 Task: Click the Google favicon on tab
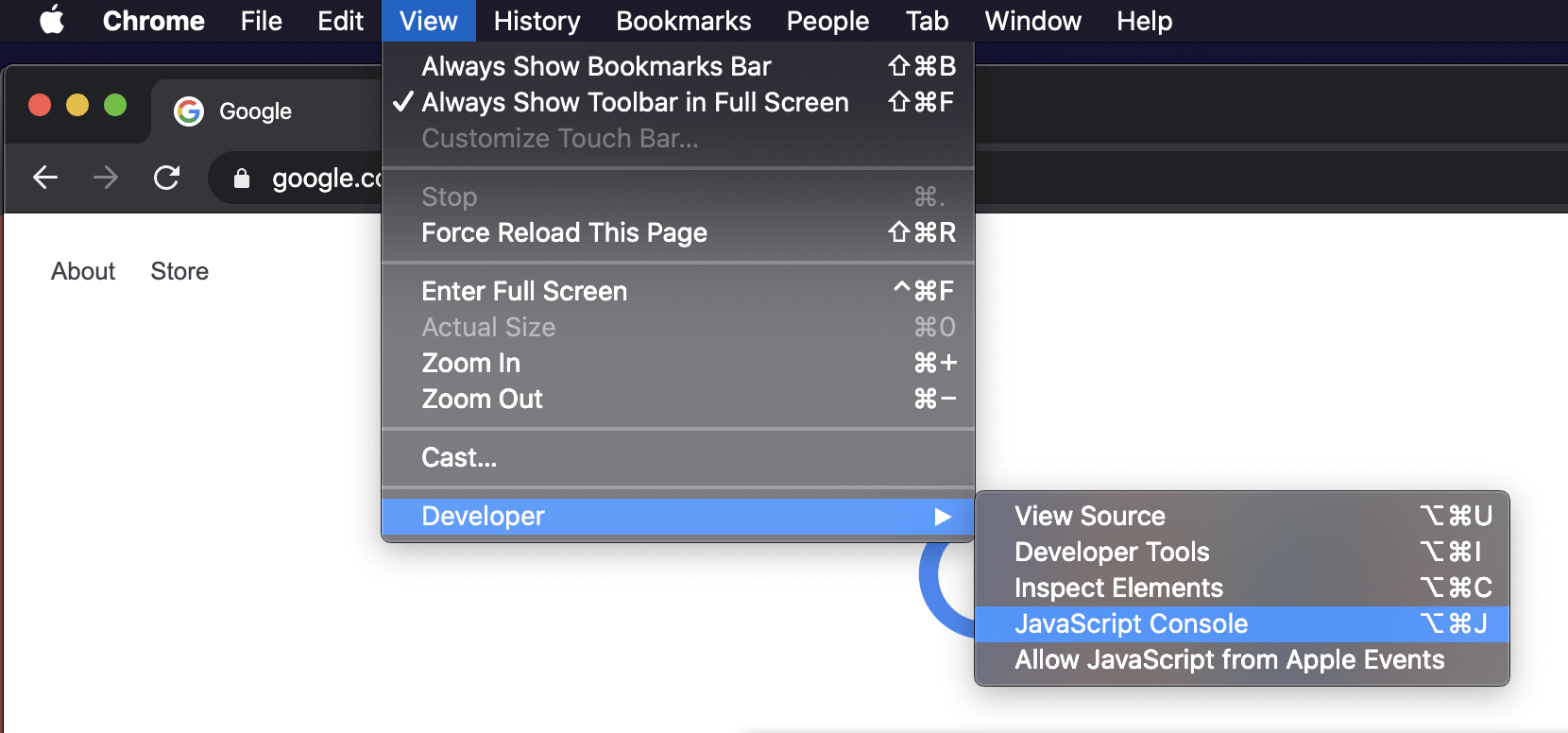(189, 111)
